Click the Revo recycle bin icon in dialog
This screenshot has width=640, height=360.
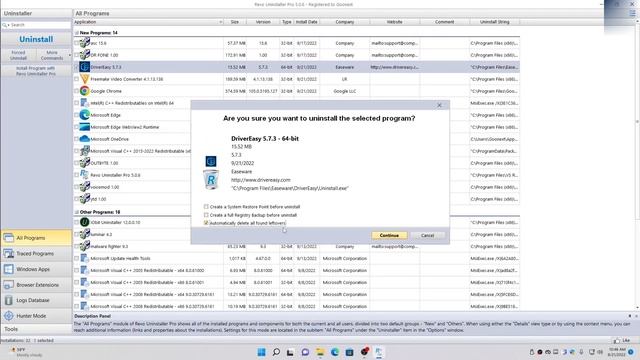[211, 180]
